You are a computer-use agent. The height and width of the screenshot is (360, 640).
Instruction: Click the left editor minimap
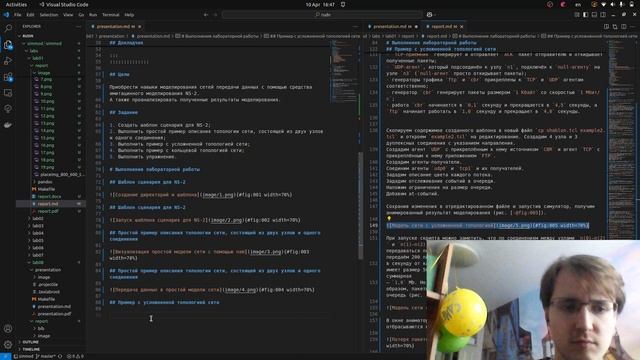click(344, 71)
